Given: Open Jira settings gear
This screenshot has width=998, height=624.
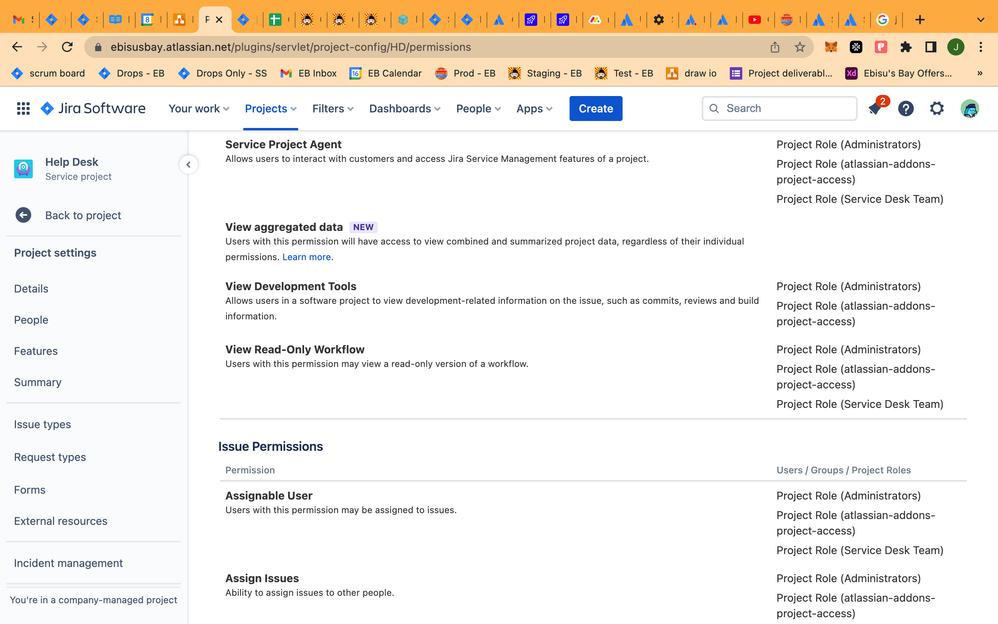Looking at the screenshot, I should click(937, 108).
